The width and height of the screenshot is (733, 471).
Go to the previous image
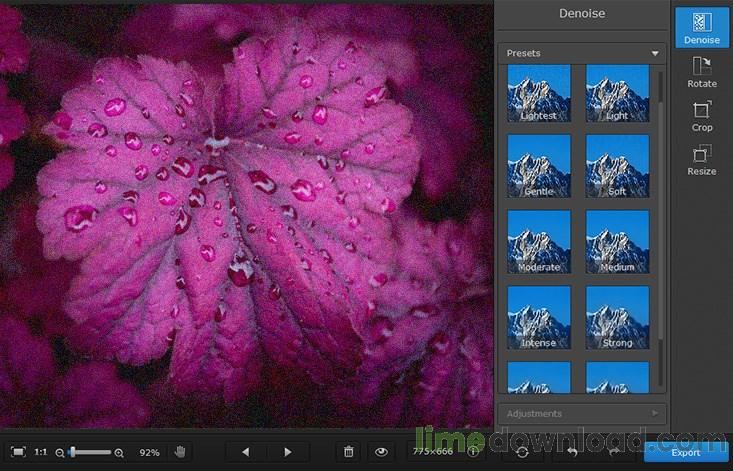click(x=246, y=452)
